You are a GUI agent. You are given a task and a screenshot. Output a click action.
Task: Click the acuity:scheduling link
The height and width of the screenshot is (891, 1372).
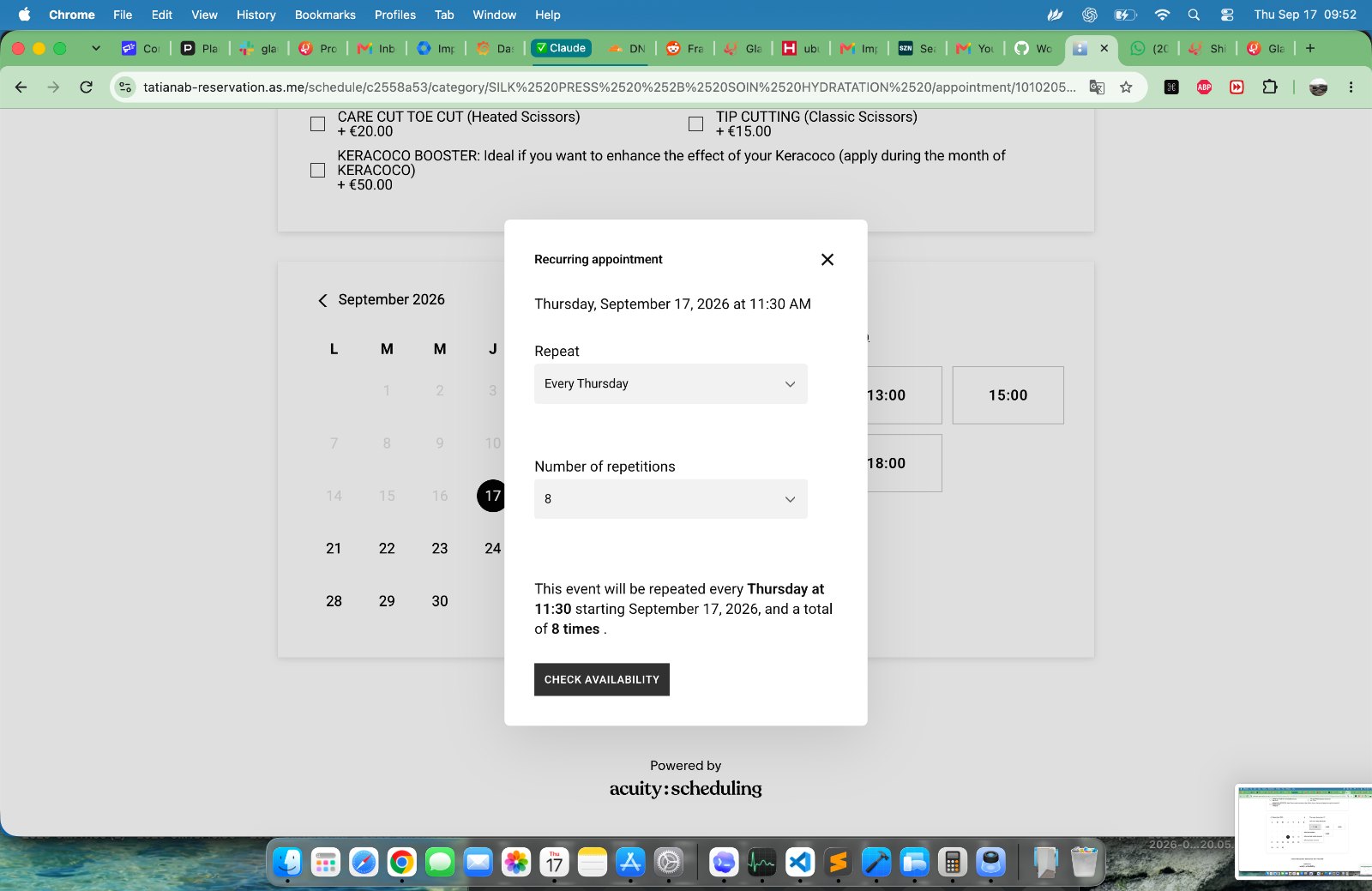[x=685, y=788]
